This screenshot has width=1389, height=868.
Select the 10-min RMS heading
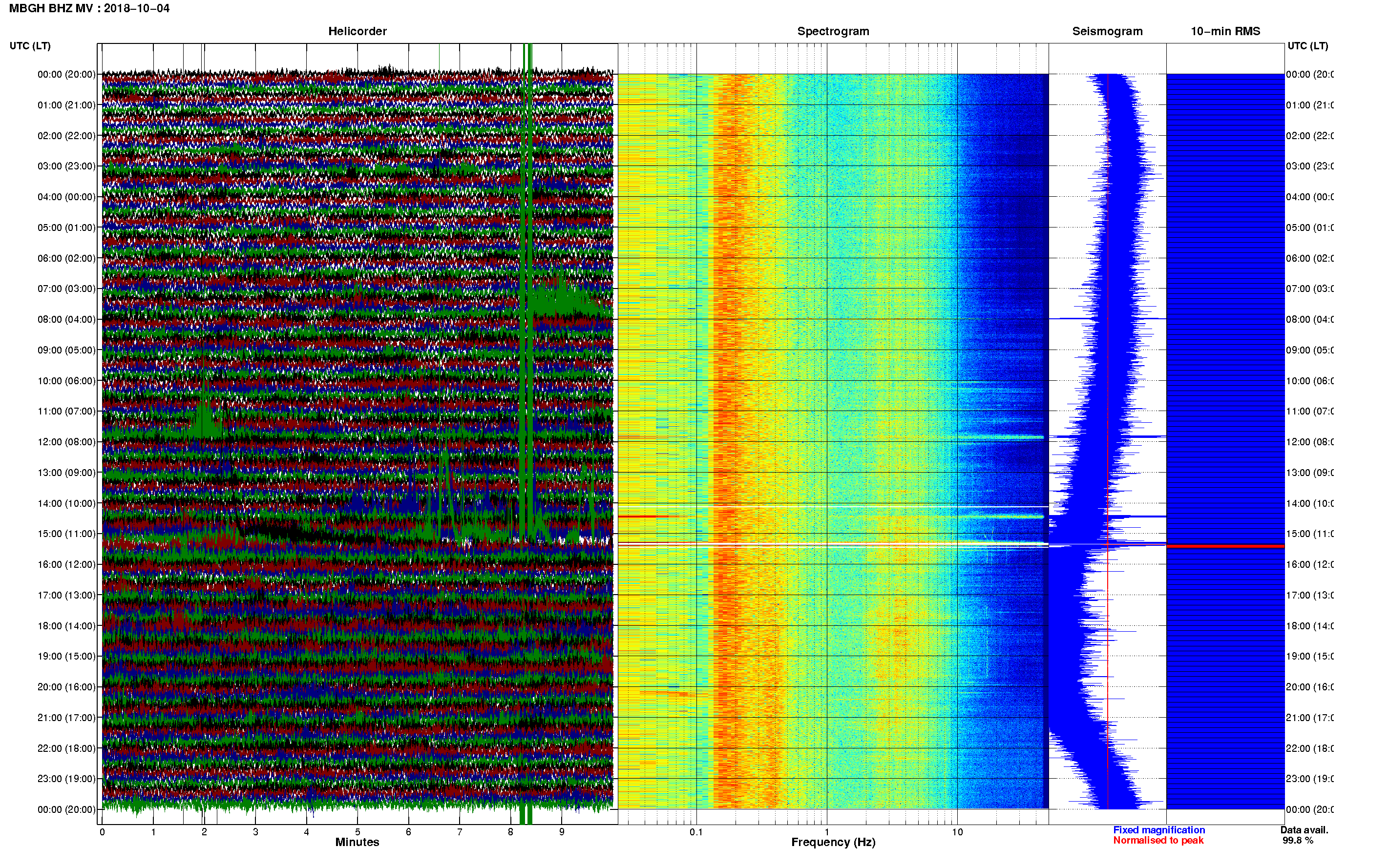click(1225, 31)
